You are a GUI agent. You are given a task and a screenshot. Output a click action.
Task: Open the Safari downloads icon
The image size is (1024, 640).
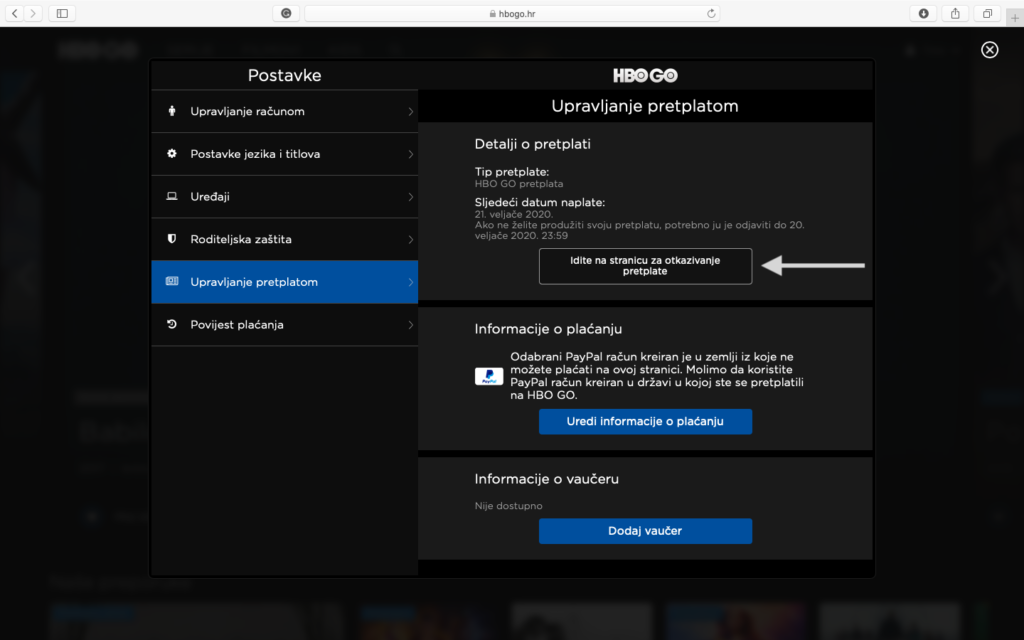point(923,13)
